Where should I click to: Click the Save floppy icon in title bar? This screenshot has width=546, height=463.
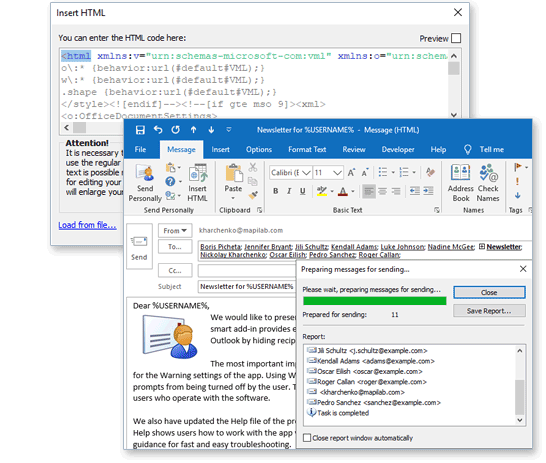click(x=140, y=130)
